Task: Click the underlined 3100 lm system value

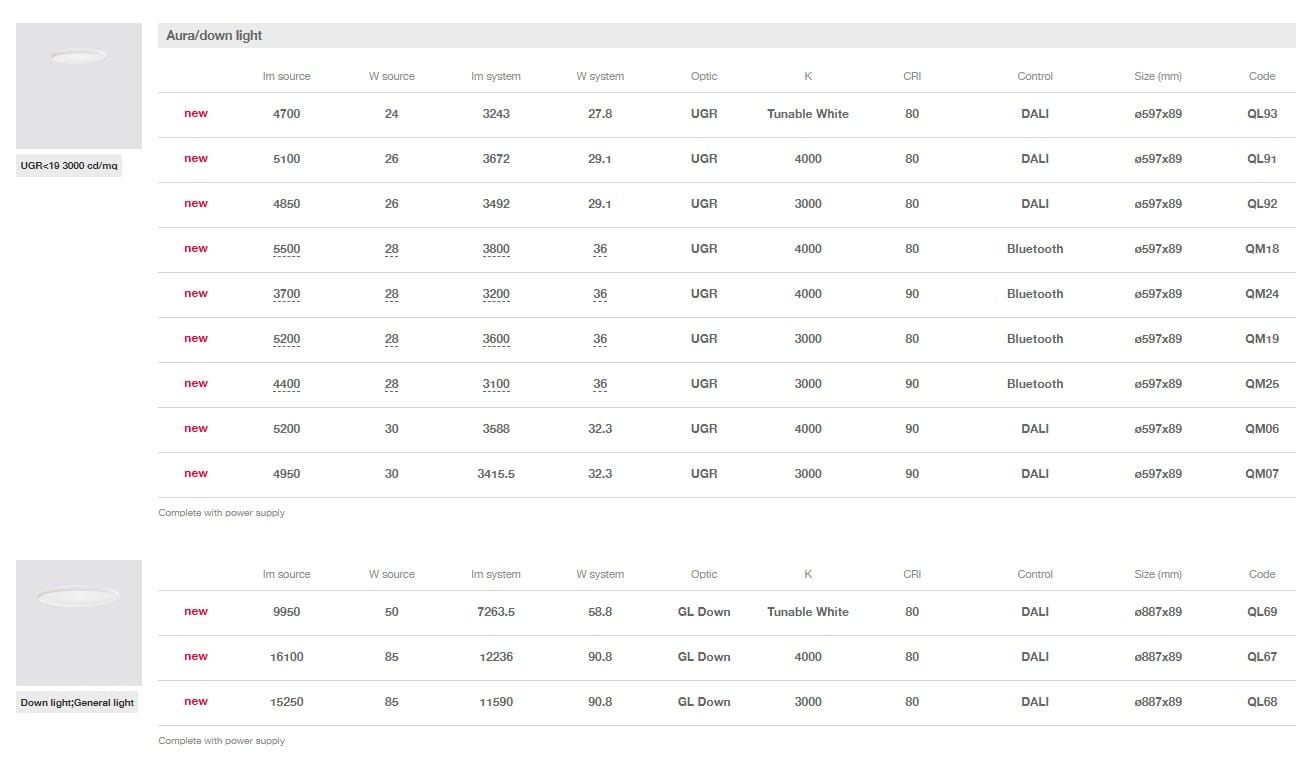Action: click(x=496, y=384)
